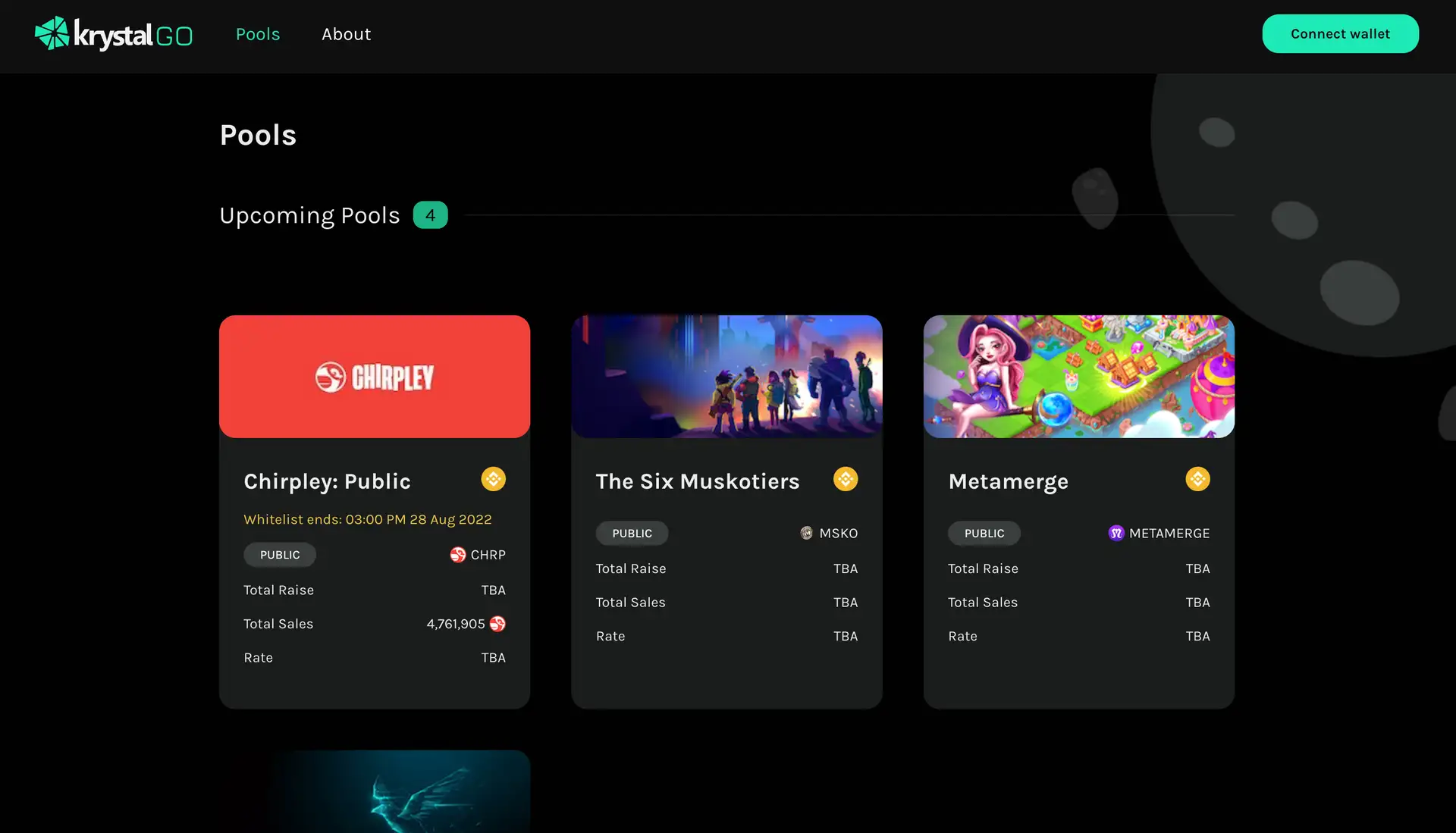Click BNB chain icon on Metamerge card
1456x833 pixels.
pos(1197,479)
